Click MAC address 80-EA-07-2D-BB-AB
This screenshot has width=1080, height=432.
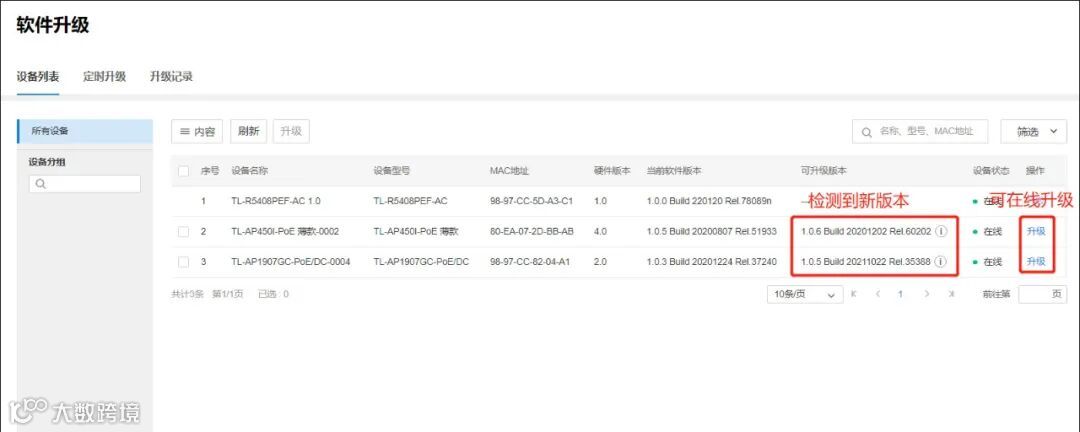(x=532, y=232)
